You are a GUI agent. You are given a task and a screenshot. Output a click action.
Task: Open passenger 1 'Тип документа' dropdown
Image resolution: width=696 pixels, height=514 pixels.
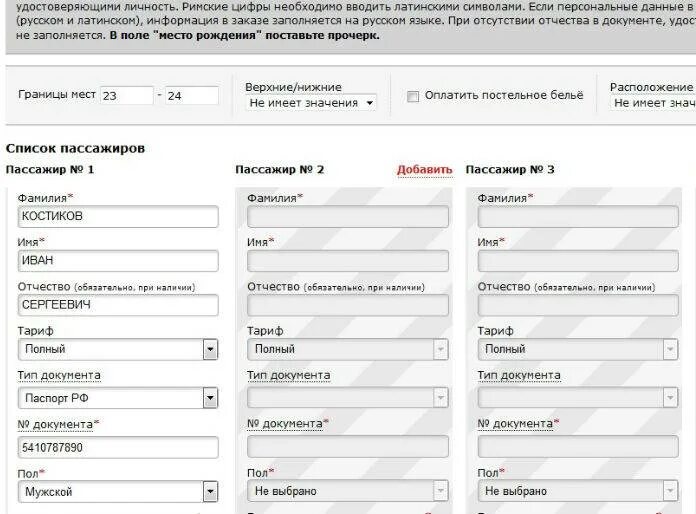(118, 398)
